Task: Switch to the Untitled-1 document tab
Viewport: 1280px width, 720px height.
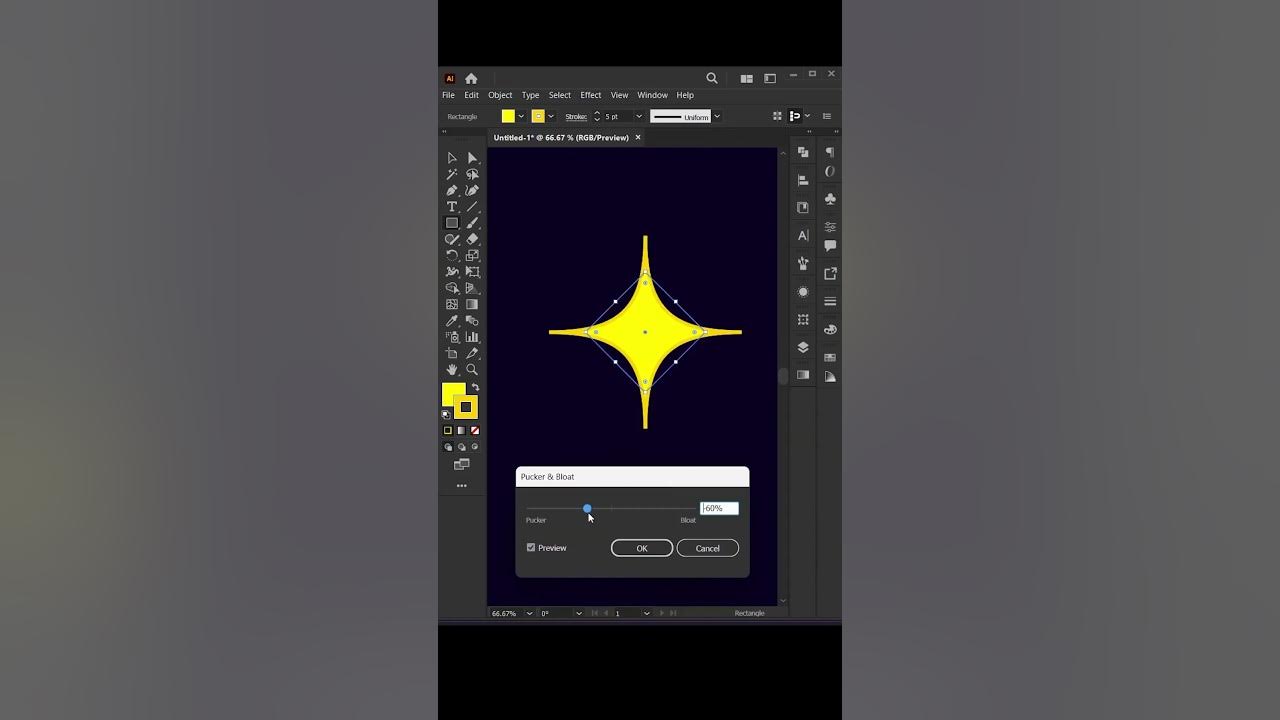Action: 561,137
